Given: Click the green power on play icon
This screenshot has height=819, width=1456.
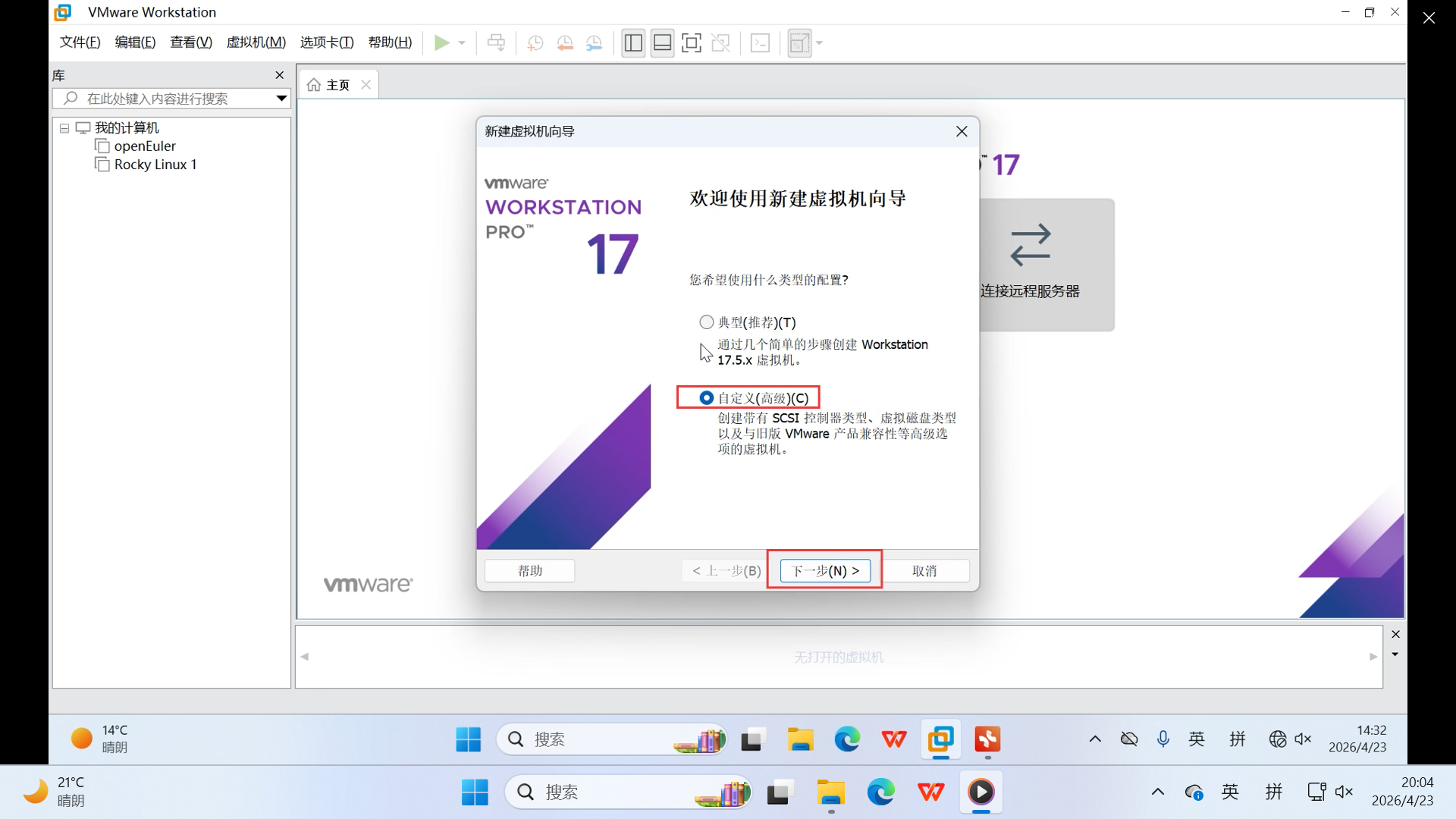Looking at the screenshot, I should (x=441, y=43).
